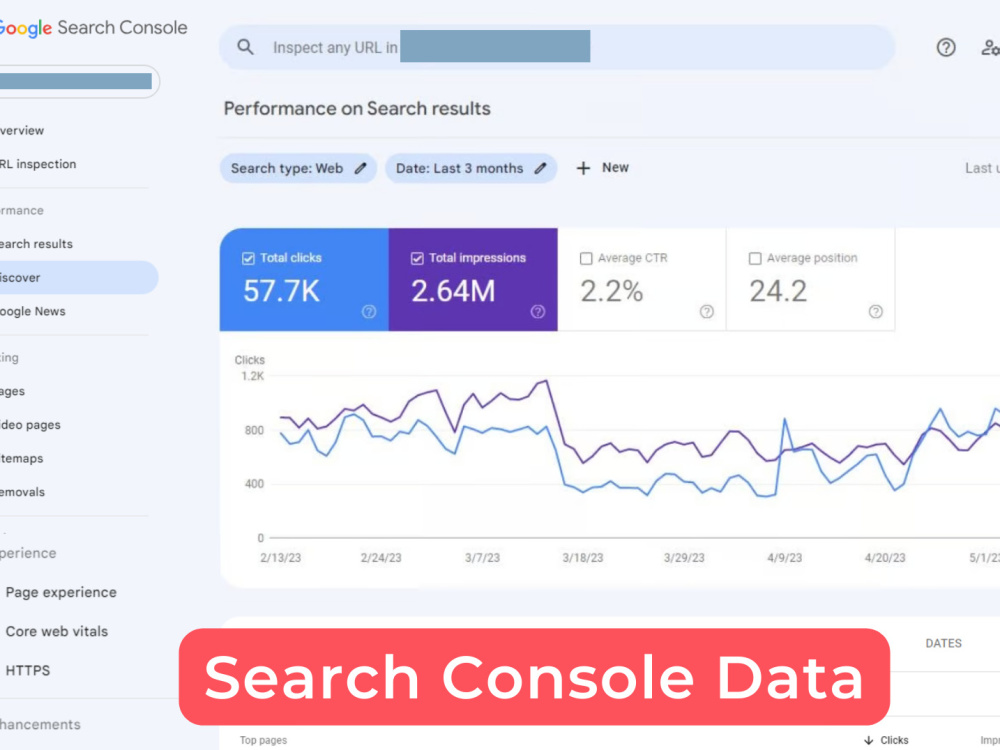
Task: Click the 4/9/23 date label on chart
Action: (784, 558)
